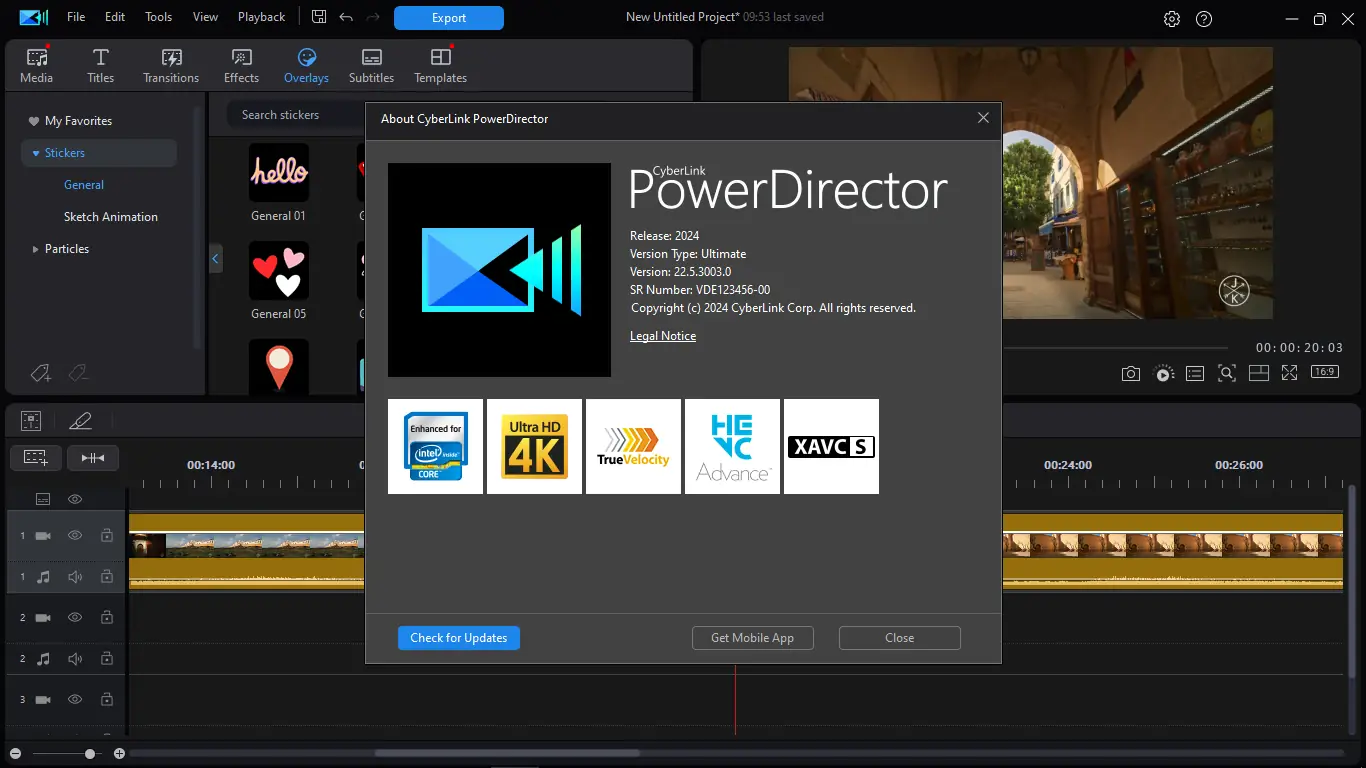Zoom out the timeline with the minus button
1366x768 pixels.
[x=14, y=754]
